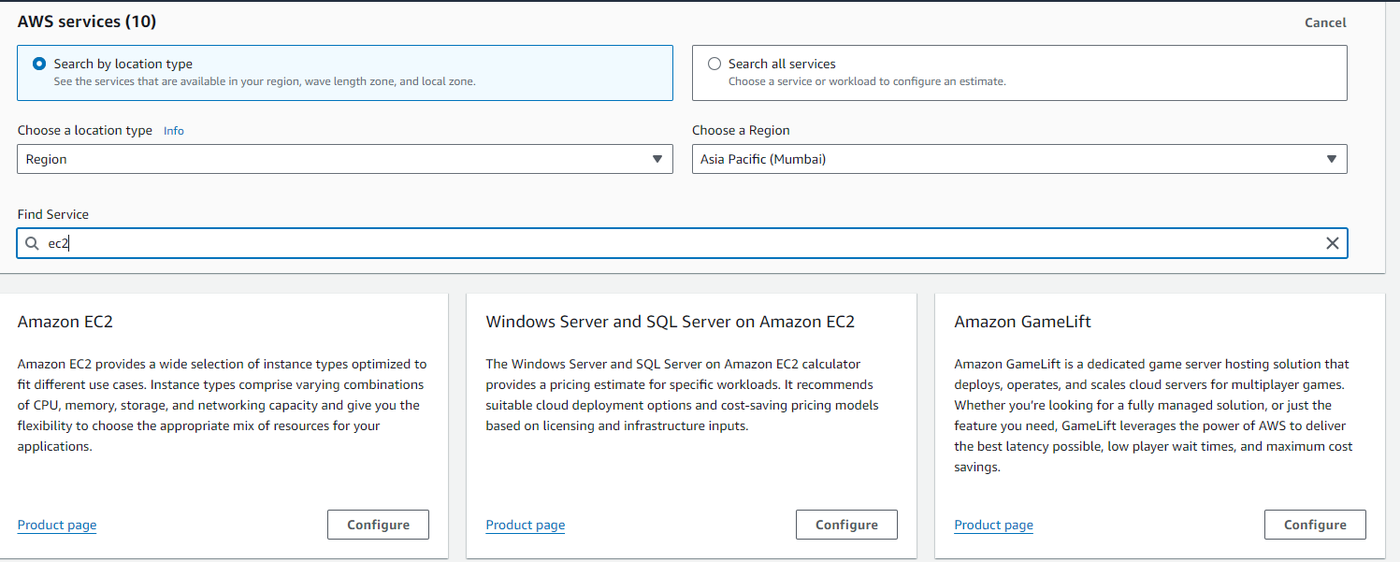Click the Amazon GameLift description text
The image size is (1400, 562).
click(1153, 415)
